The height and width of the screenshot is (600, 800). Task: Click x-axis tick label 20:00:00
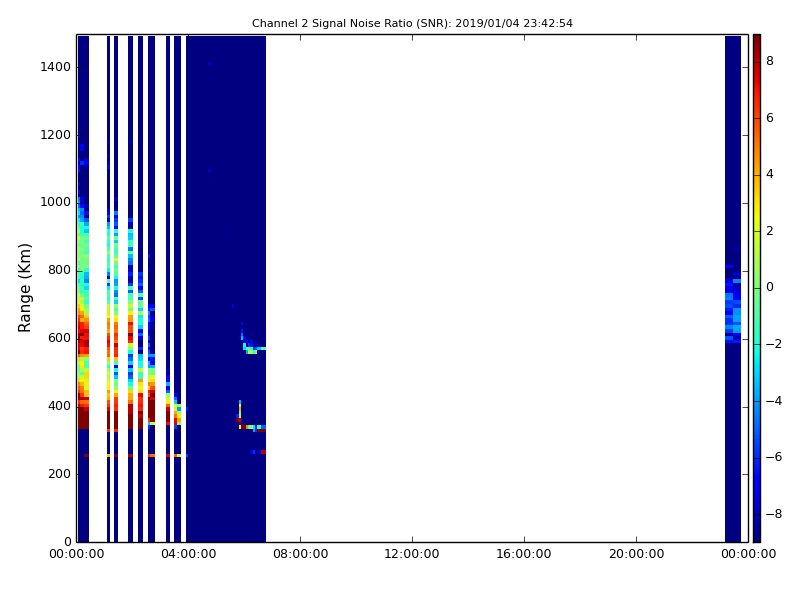coord(636,554)
